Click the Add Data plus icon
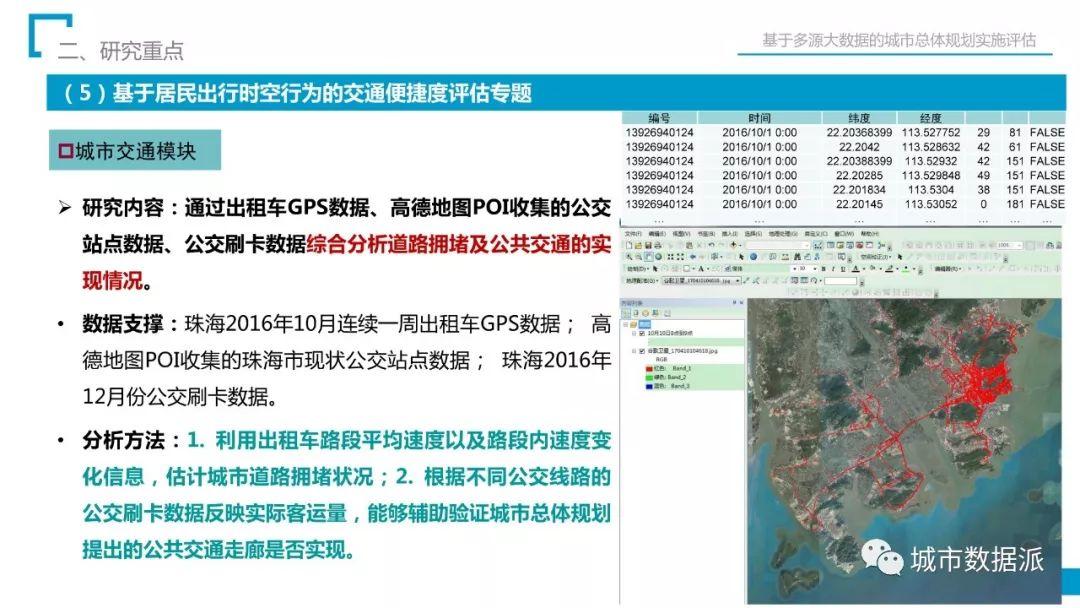 [x=734, y=245]
